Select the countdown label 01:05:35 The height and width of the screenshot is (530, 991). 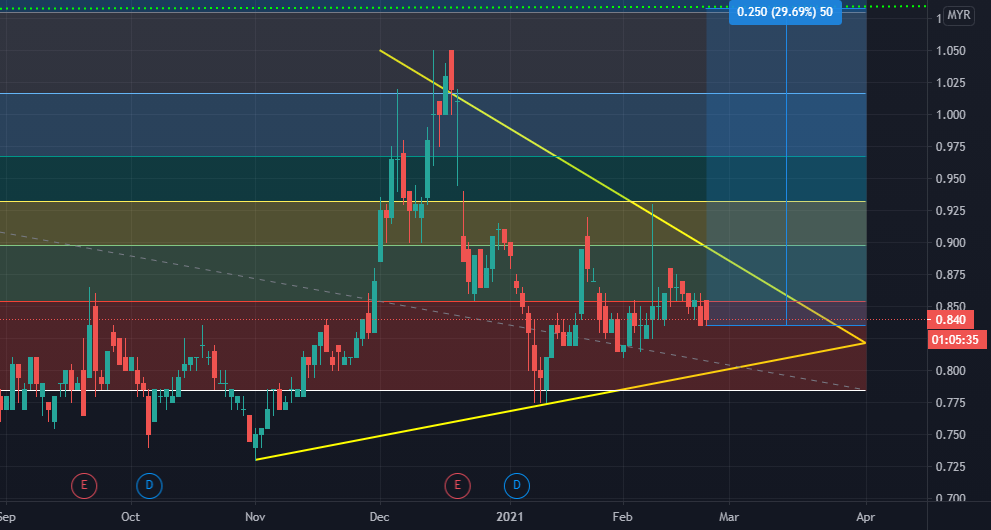point(958,340)
